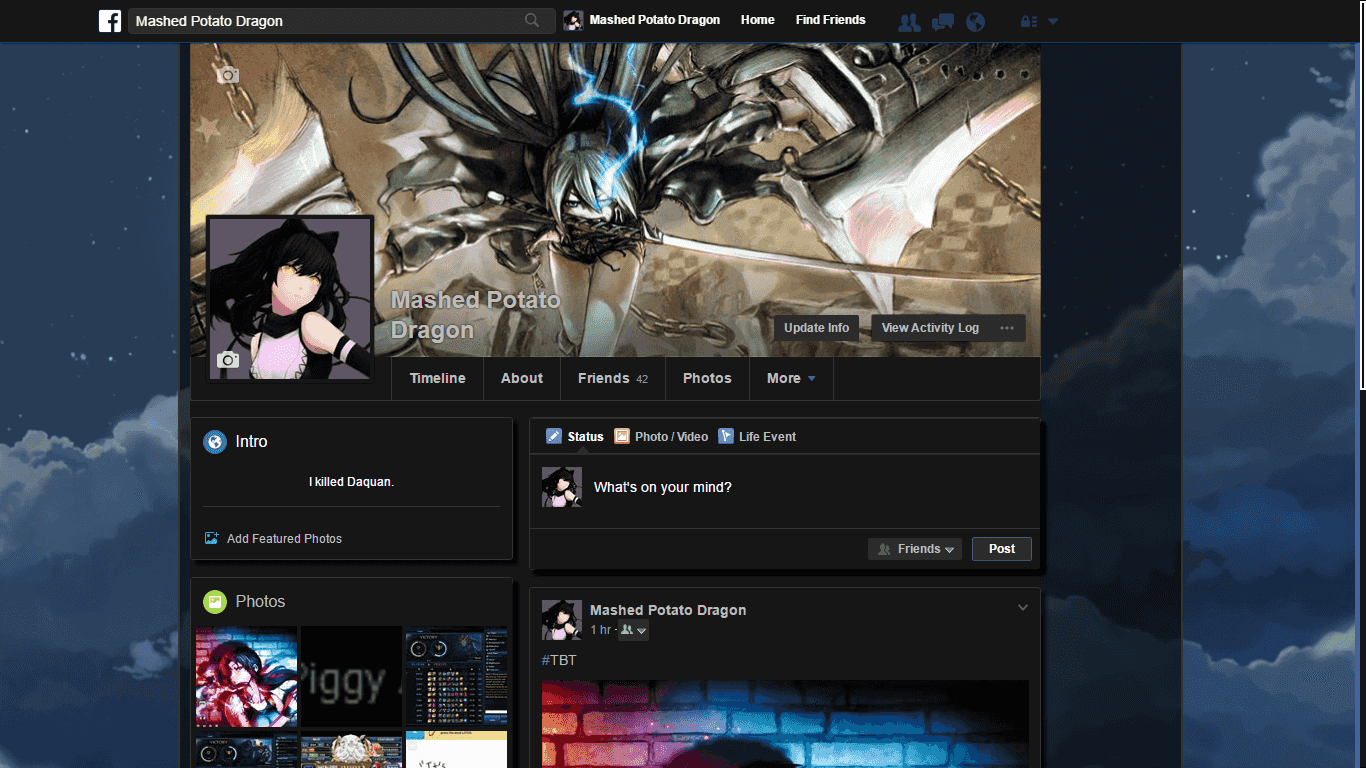Open the Friends 42 tab
The image size is (1366, 768).
613,378
